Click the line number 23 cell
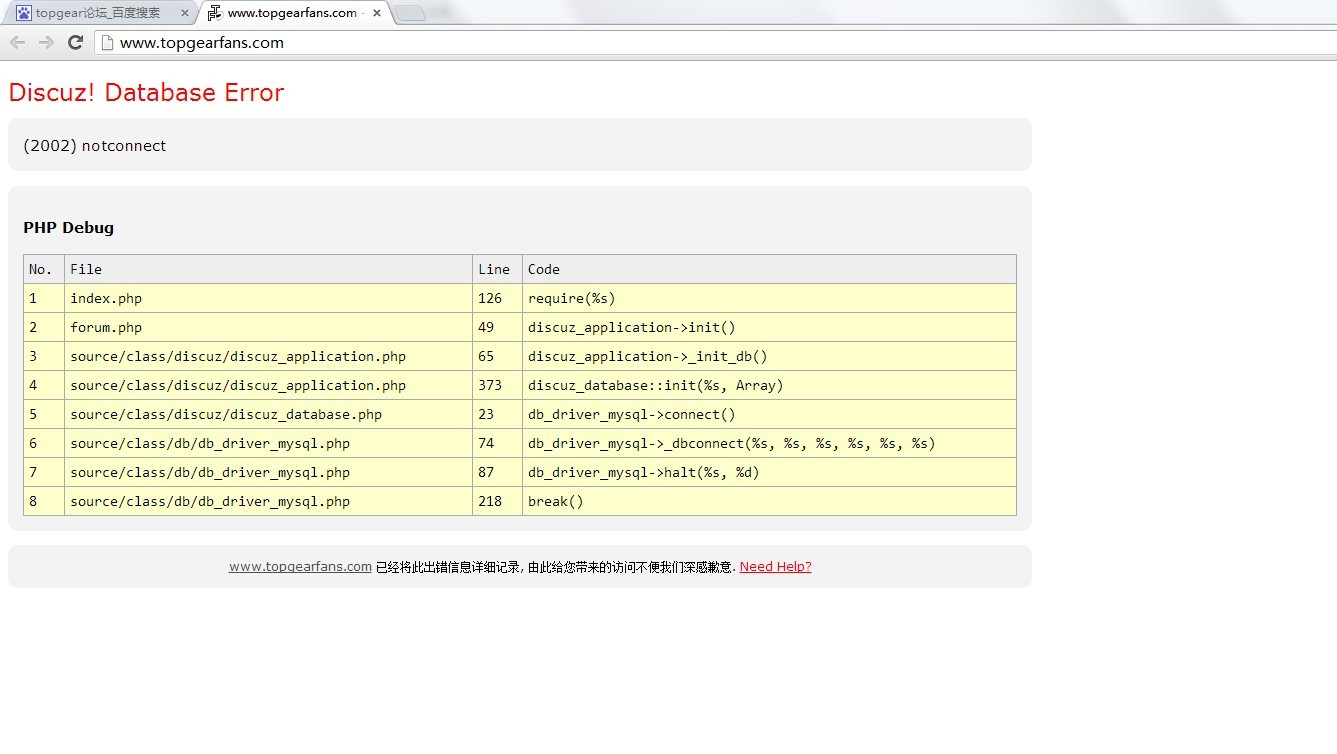Image resolution: width=1337 pixels, height=754 pixels. tap(497, 414)
